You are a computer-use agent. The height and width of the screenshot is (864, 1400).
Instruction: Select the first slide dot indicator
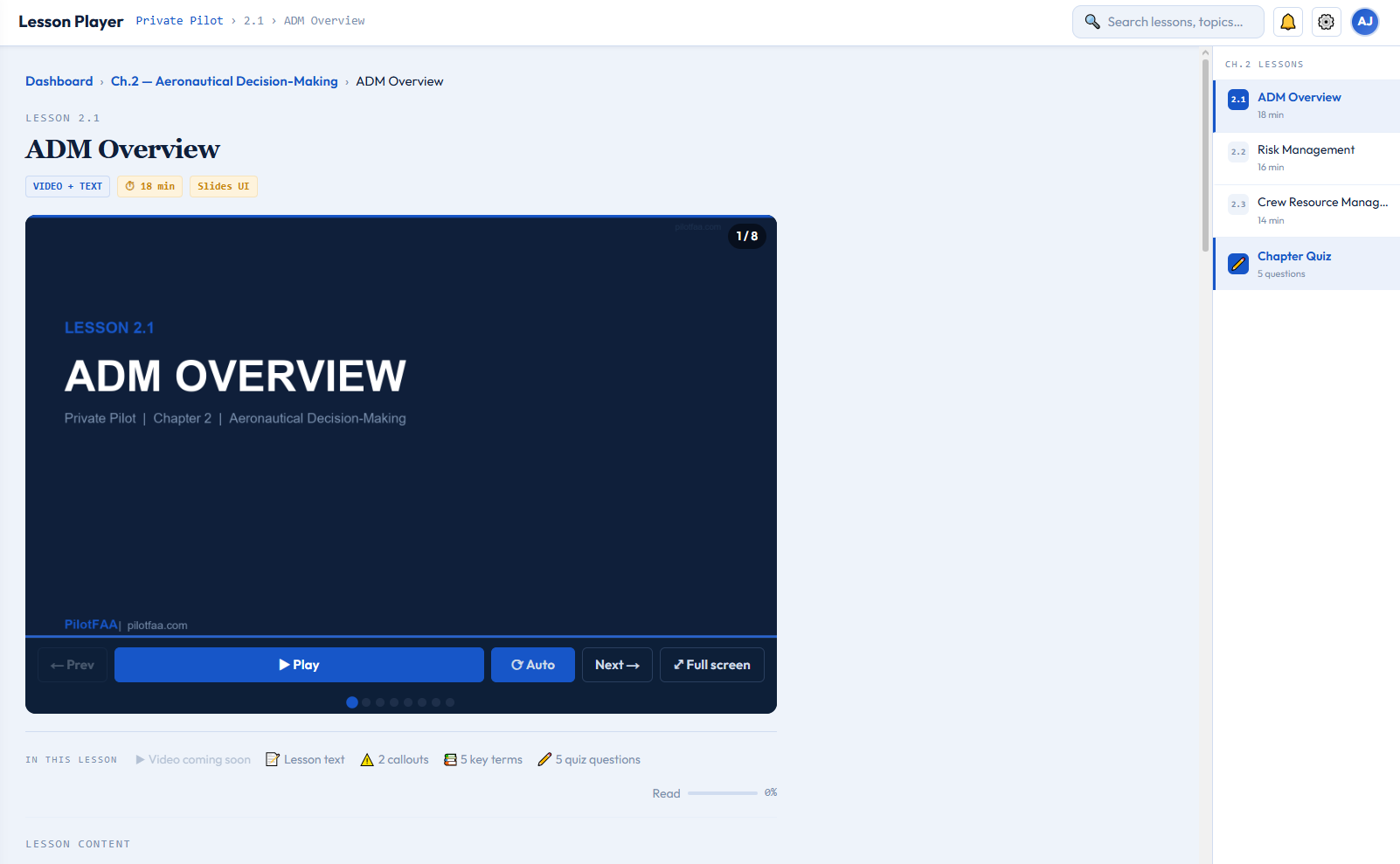coord(352,702)
